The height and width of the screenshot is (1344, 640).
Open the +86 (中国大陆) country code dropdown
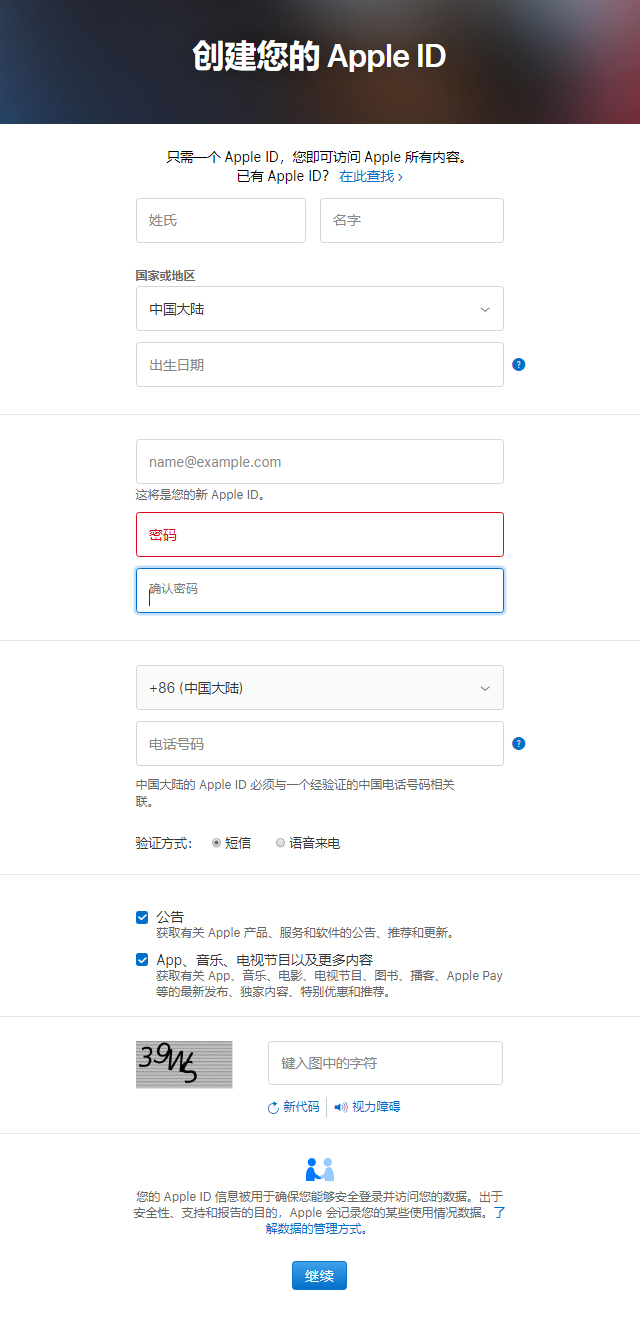click(320, 688)
